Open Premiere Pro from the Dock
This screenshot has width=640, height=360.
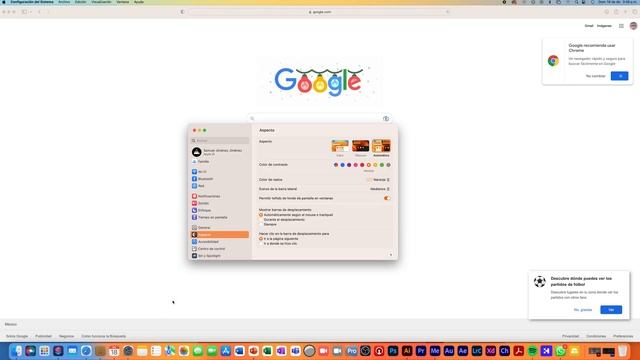pyautogui.click(x=421, y=351)
